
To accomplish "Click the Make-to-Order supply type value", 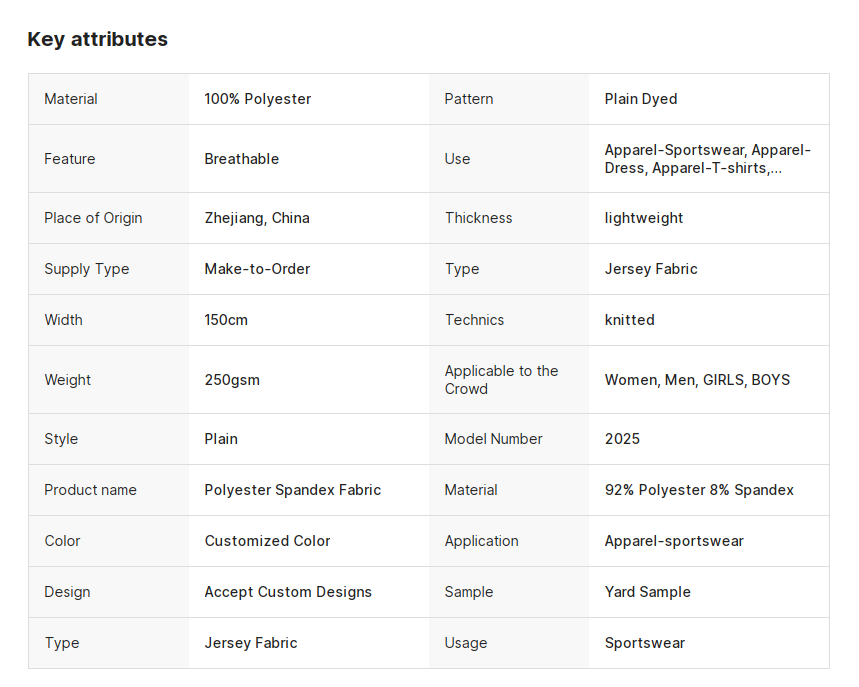I will pyautogui.click(x=257, y=269).
